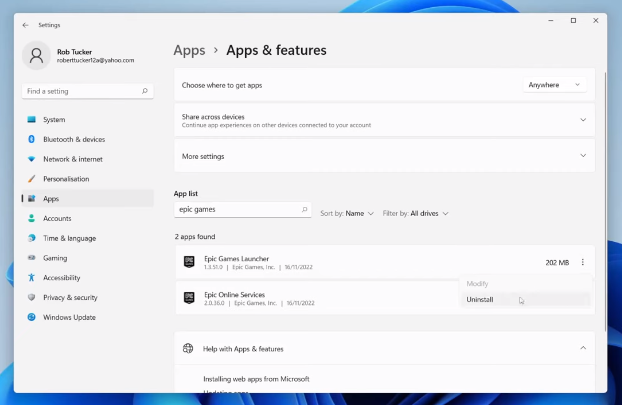Click the Windows Update icon
622x405 pixels.
31,317
